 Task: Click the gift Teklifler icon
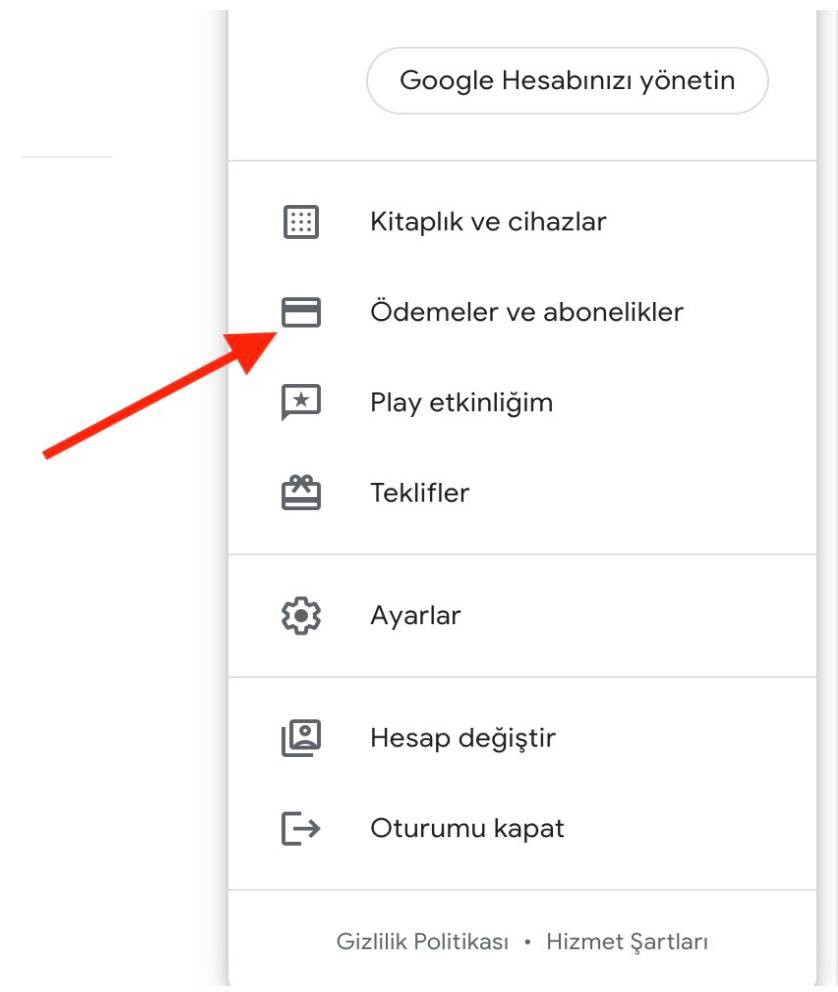tap(301, 492)
